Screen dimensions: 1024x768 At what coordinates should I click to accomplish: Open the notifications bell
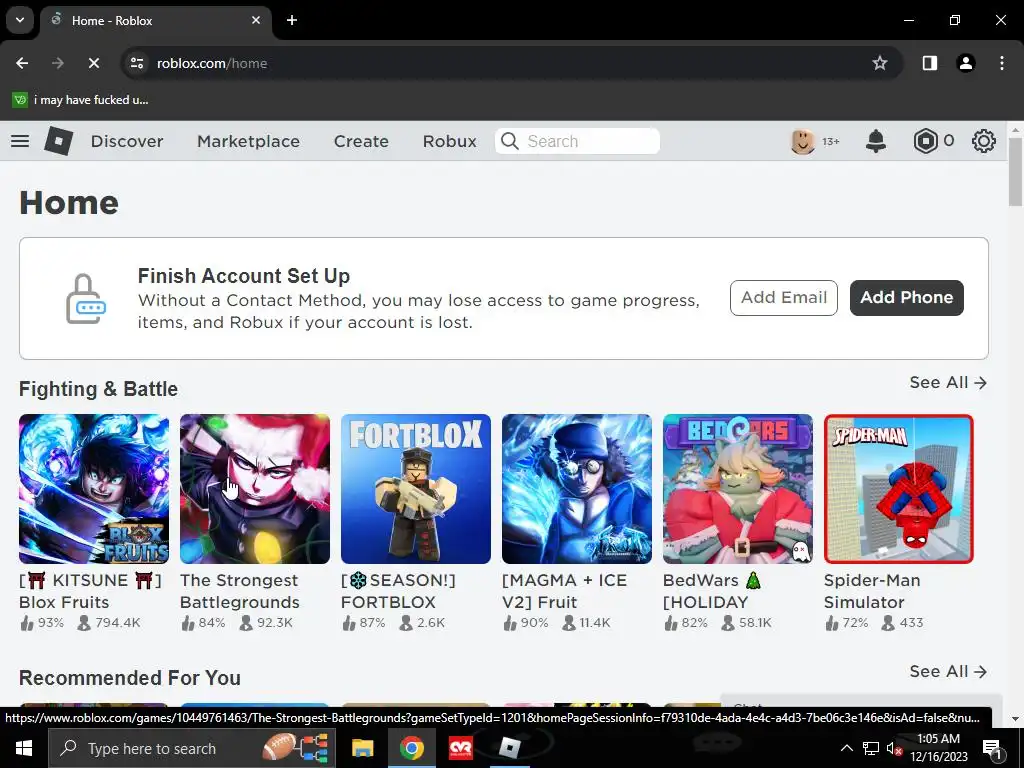[876, 141]
